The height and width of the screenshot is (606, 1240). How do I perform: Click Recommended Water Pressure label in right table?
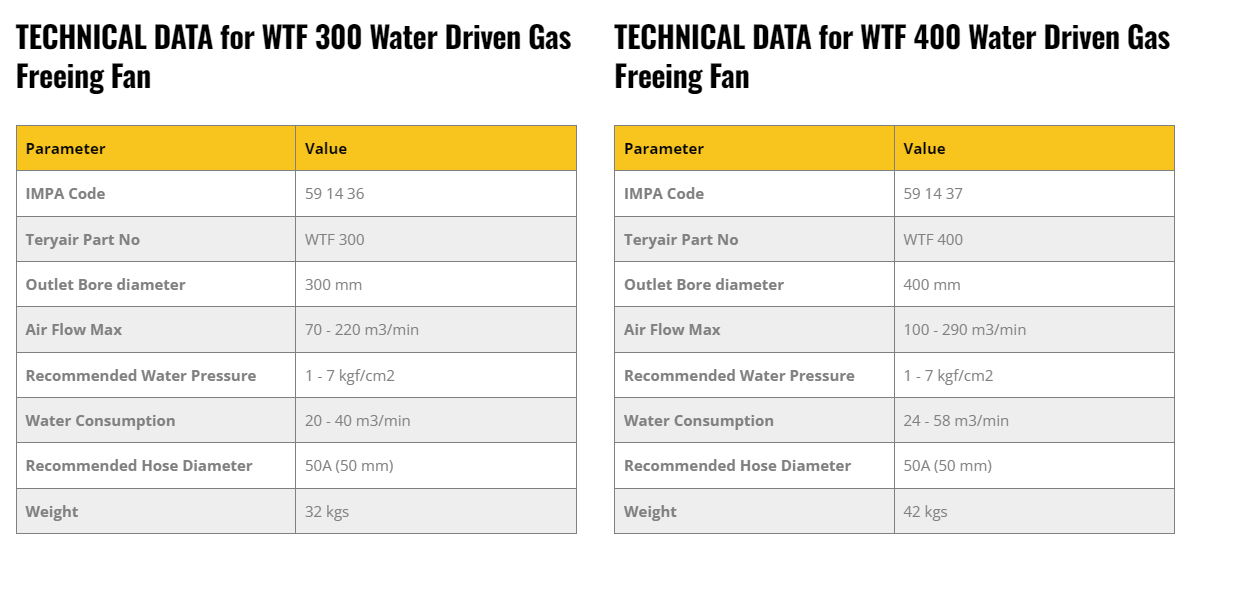(739, 376)
